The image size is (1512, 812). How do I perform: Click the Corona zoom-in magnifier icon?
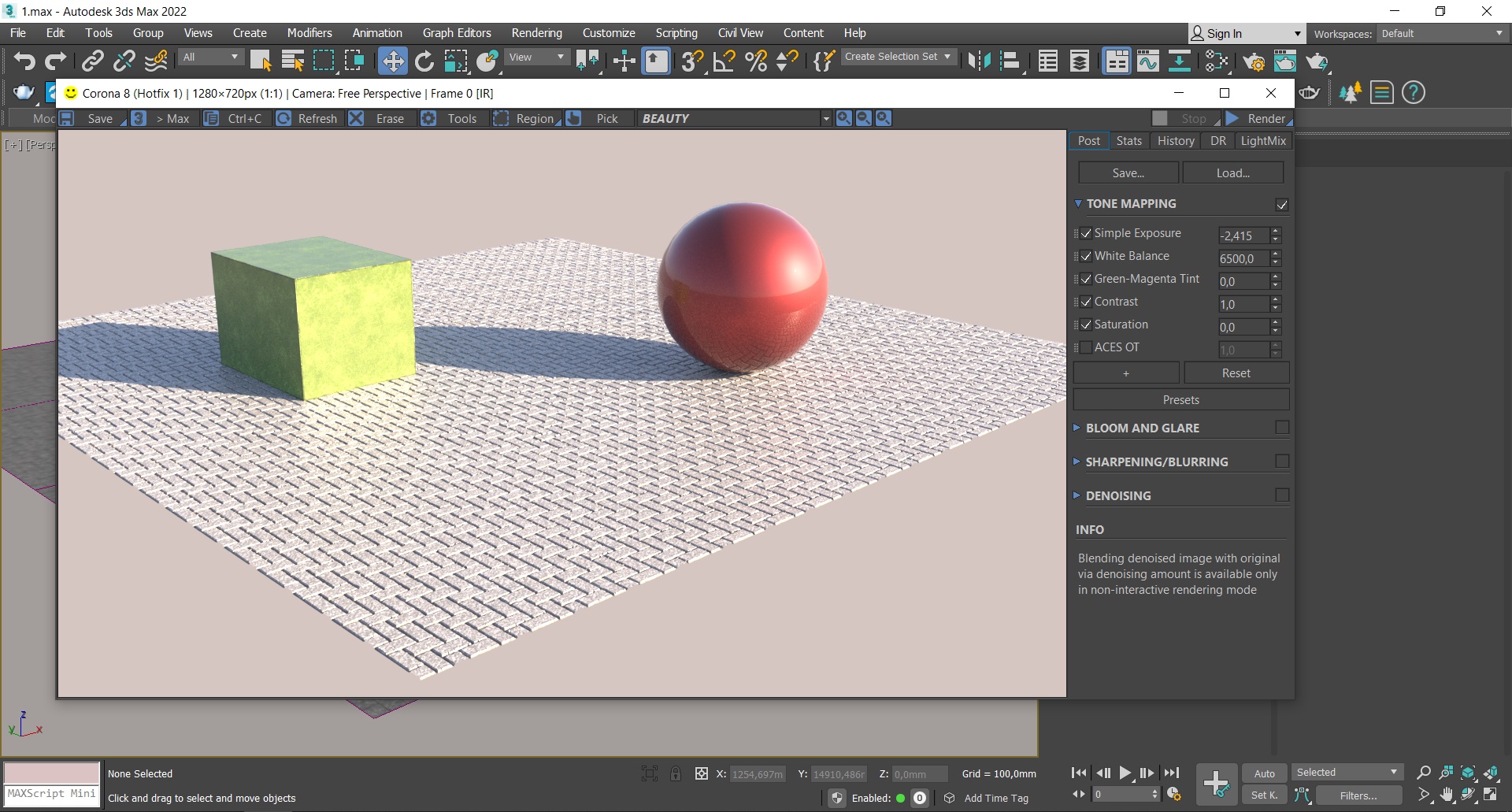pyautogui.click(x=843, y=118)
